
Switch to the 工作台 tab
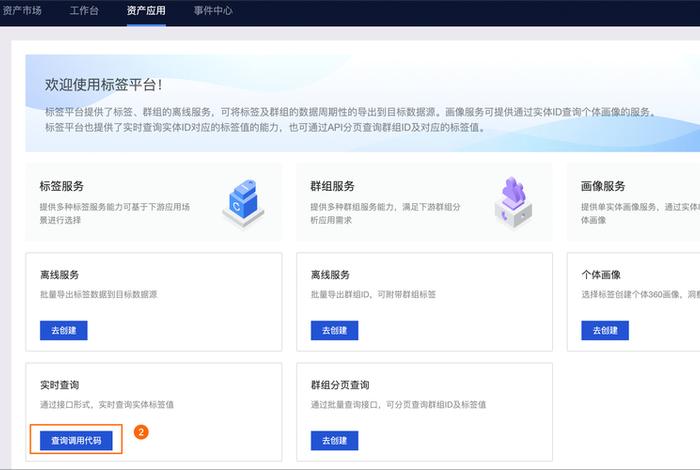coord(85,11)
